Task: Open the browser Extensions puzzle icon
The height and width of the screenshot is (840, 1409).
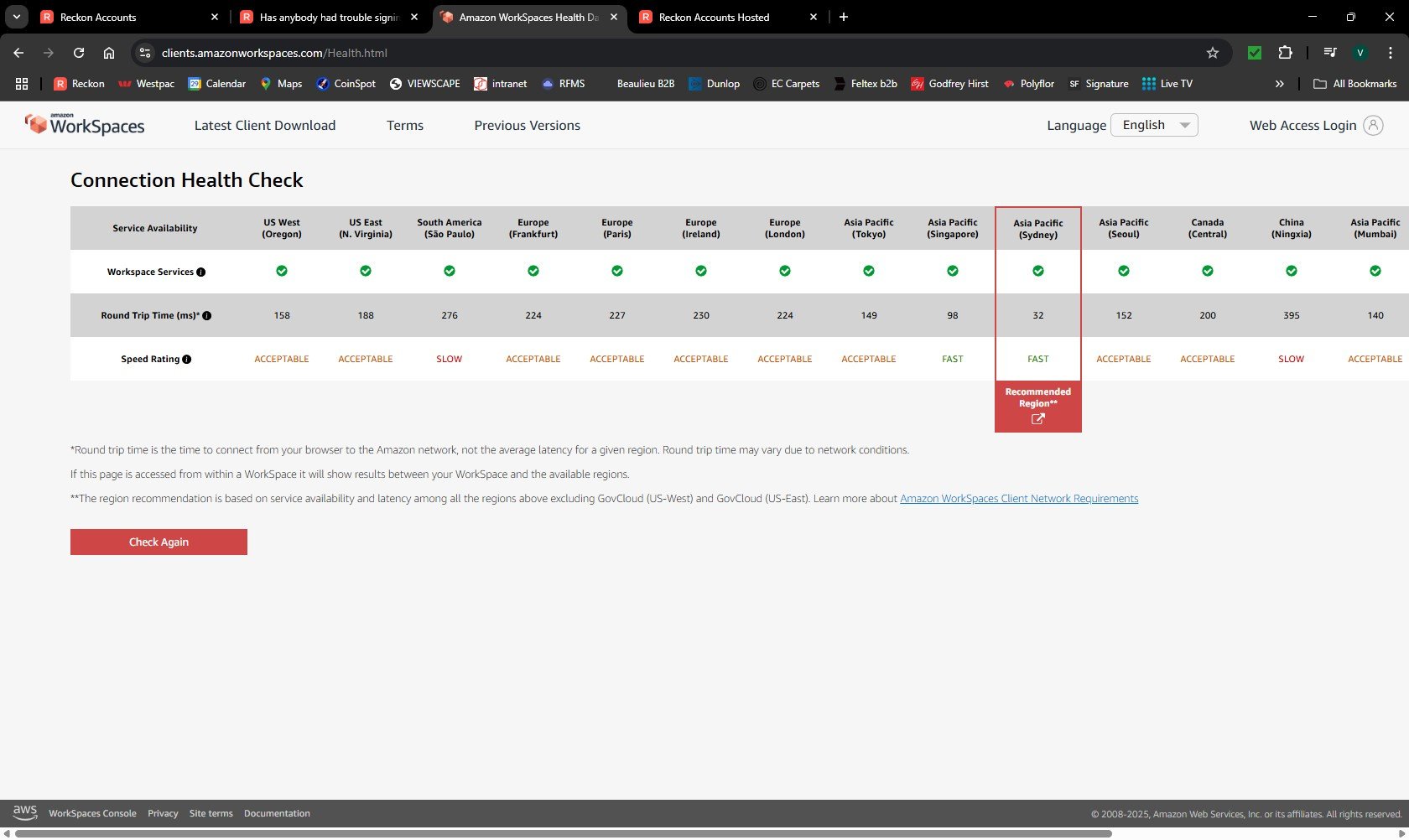Action: click(x=1285, y=53)
